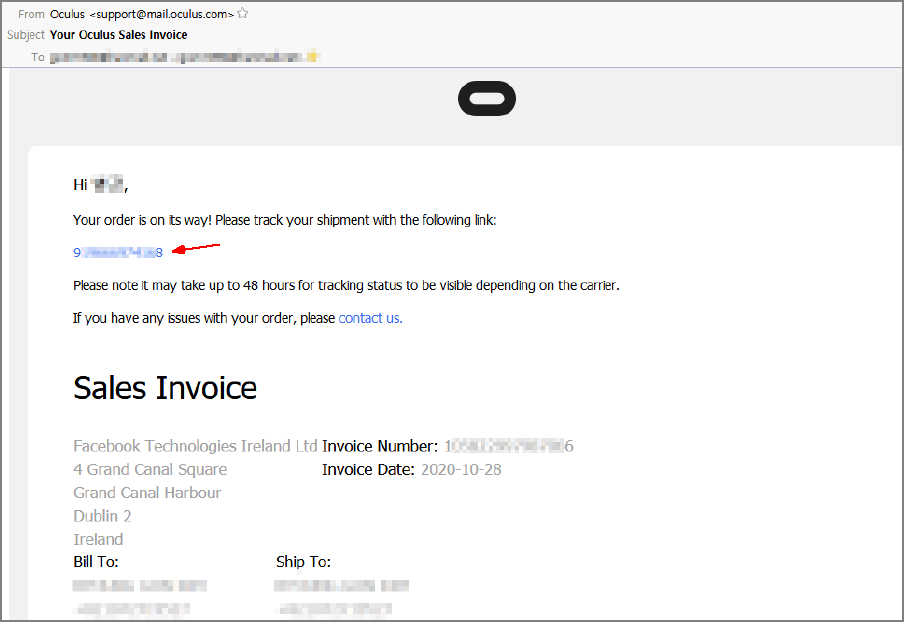
Task: Click the Oculus logo in email header
Action: pos(487,99)
